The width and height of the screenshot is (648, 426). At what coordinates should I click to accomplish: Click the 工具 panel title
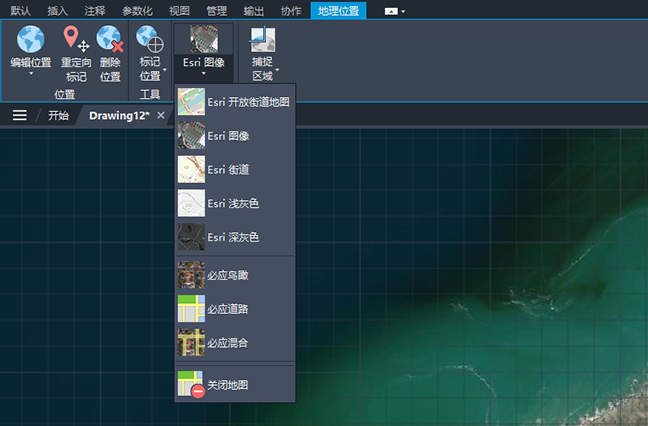150,94
